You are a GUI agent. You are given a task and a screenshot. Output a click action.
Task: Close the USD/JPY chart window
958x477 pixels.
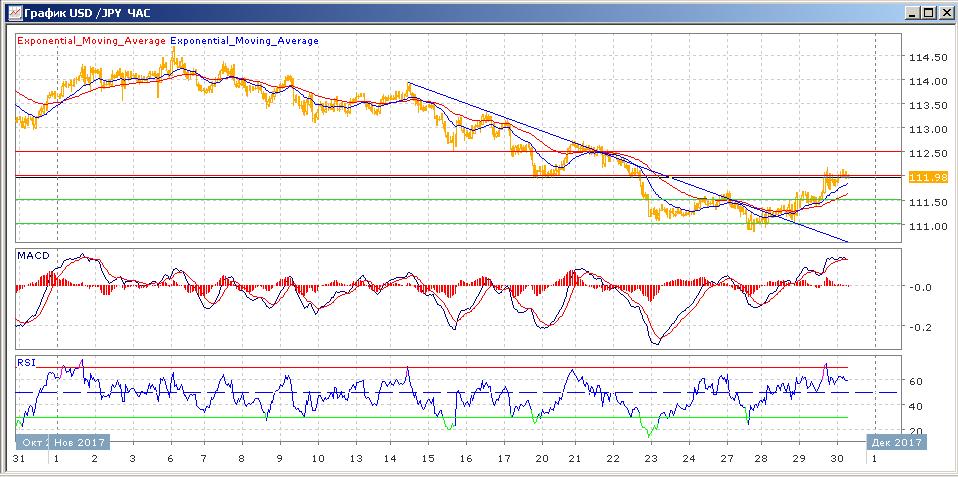coord(944,12)
